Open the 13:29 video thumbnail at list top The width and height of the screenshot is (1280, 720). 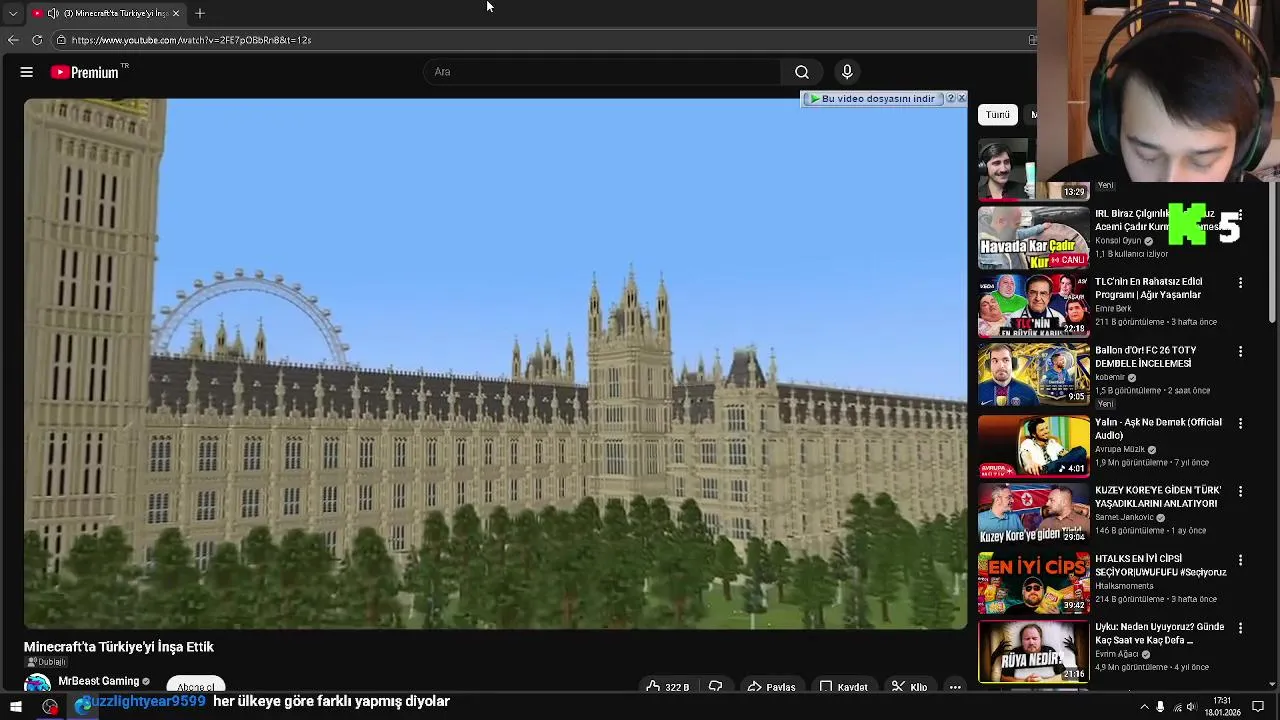click(x=1033, y=169)
